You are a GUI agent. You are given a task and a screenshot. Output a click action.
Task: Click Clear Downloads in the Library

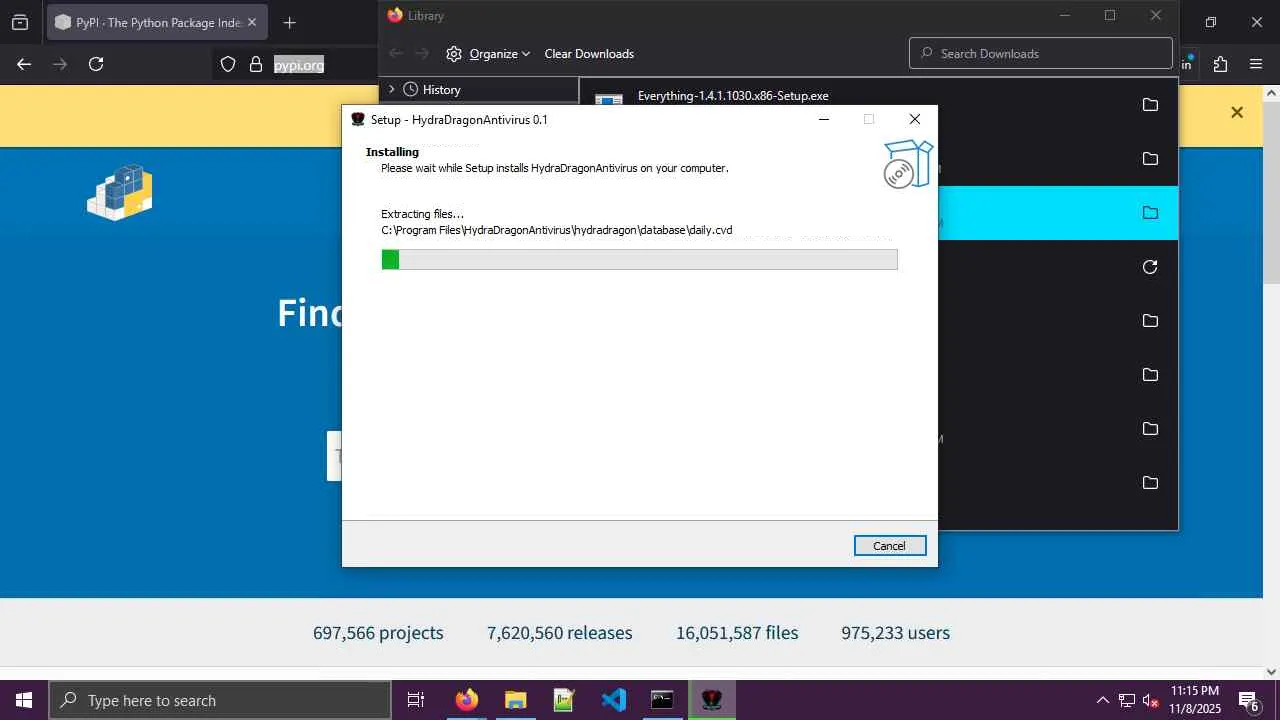coord(589,54)
